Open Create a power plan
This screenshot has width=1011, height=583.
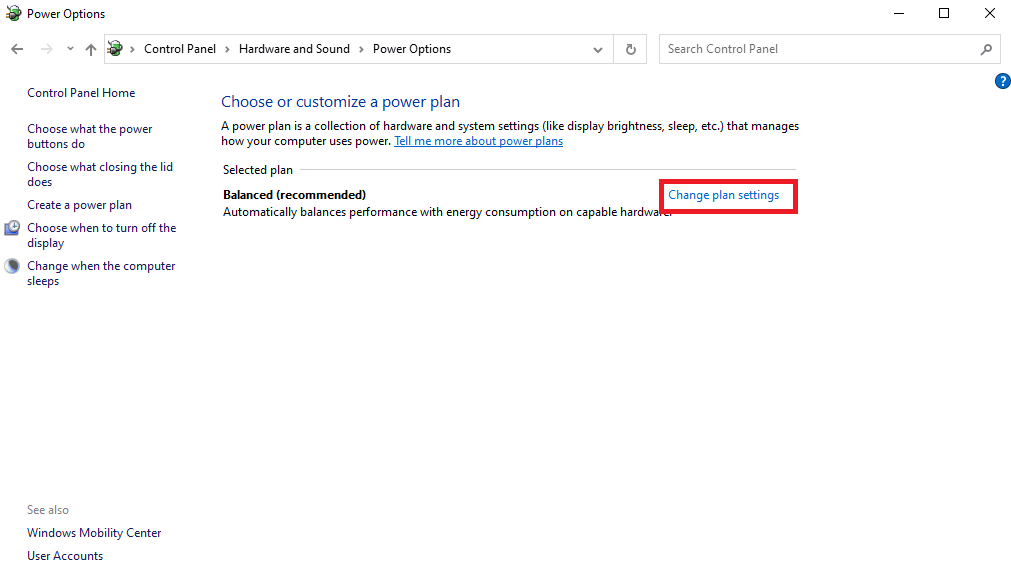tap(79, 205)
